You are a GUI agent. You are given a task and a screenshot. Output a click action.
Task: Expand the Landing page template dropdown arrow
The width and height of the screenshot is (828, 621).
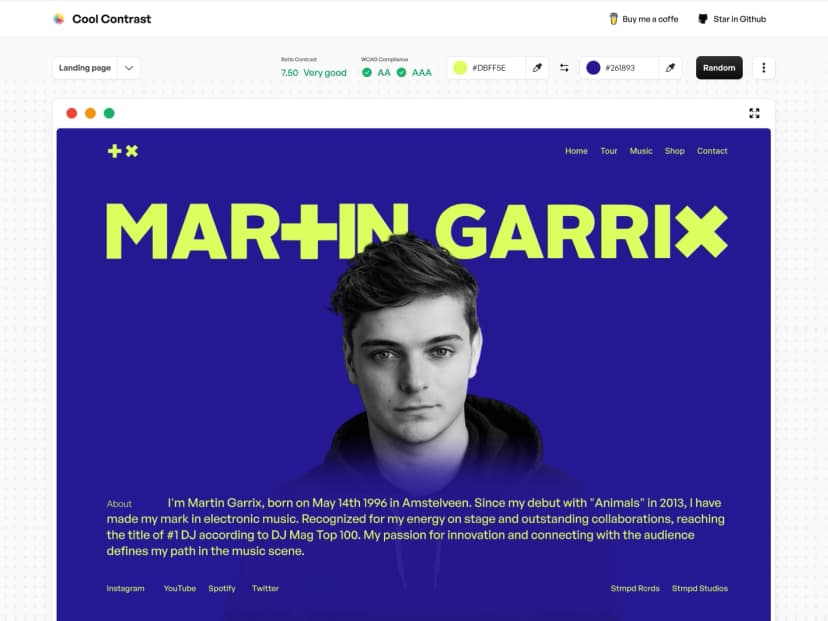(129, 68)
